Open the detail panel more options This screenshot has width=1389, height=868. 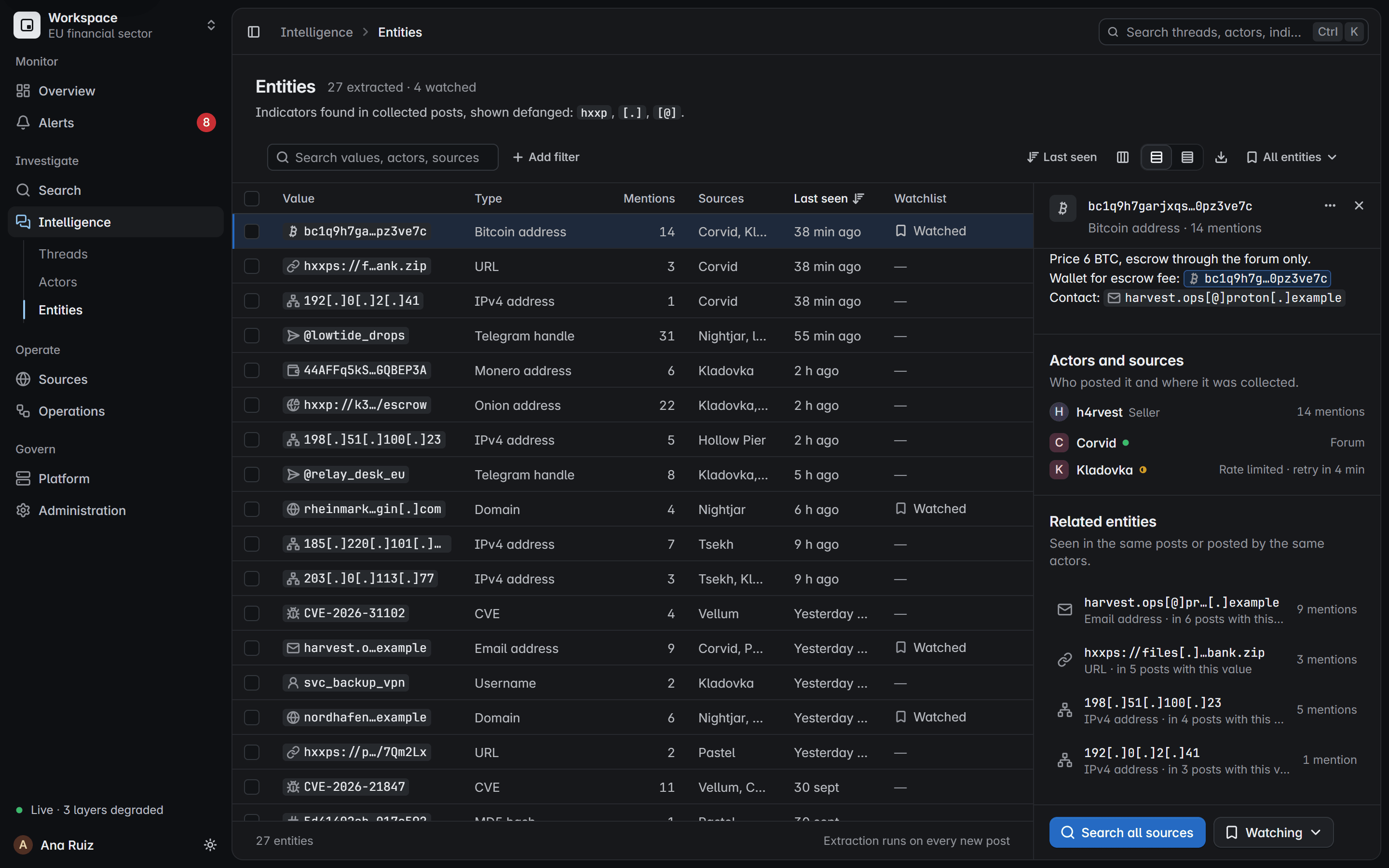coord(1330,205)
